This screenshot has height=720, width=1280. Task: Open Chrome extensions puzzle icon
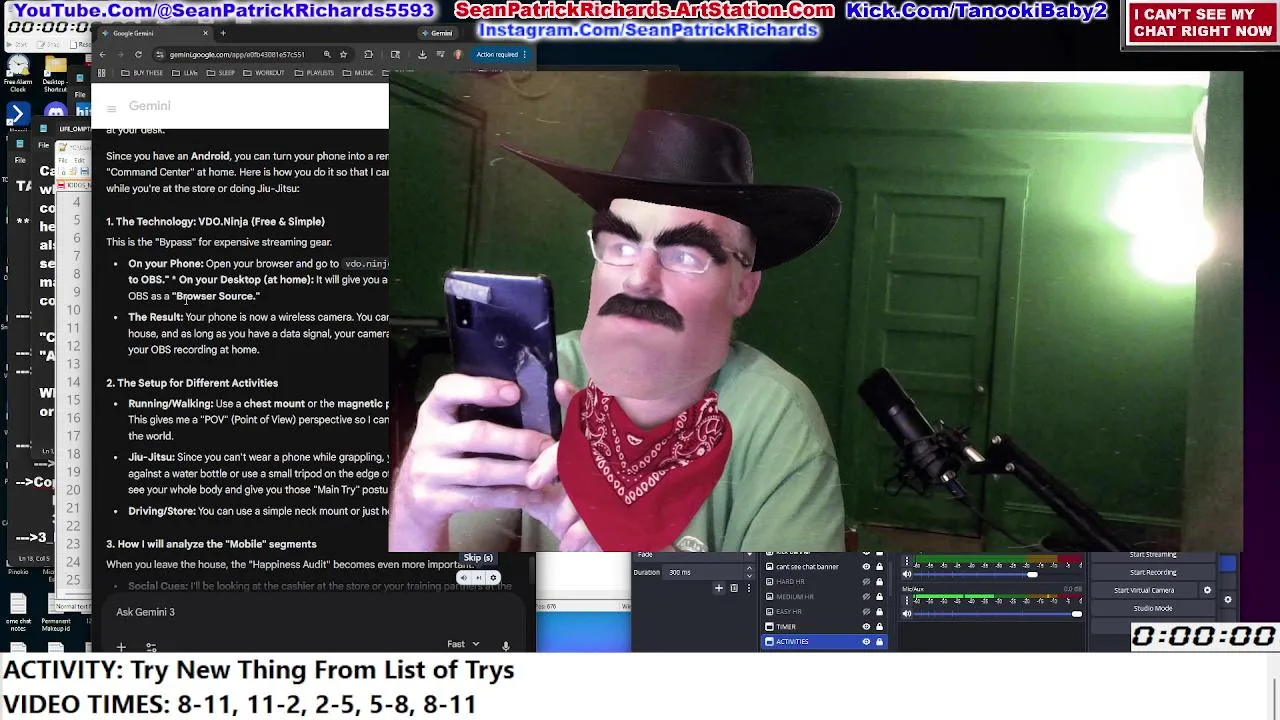[368, 54]
